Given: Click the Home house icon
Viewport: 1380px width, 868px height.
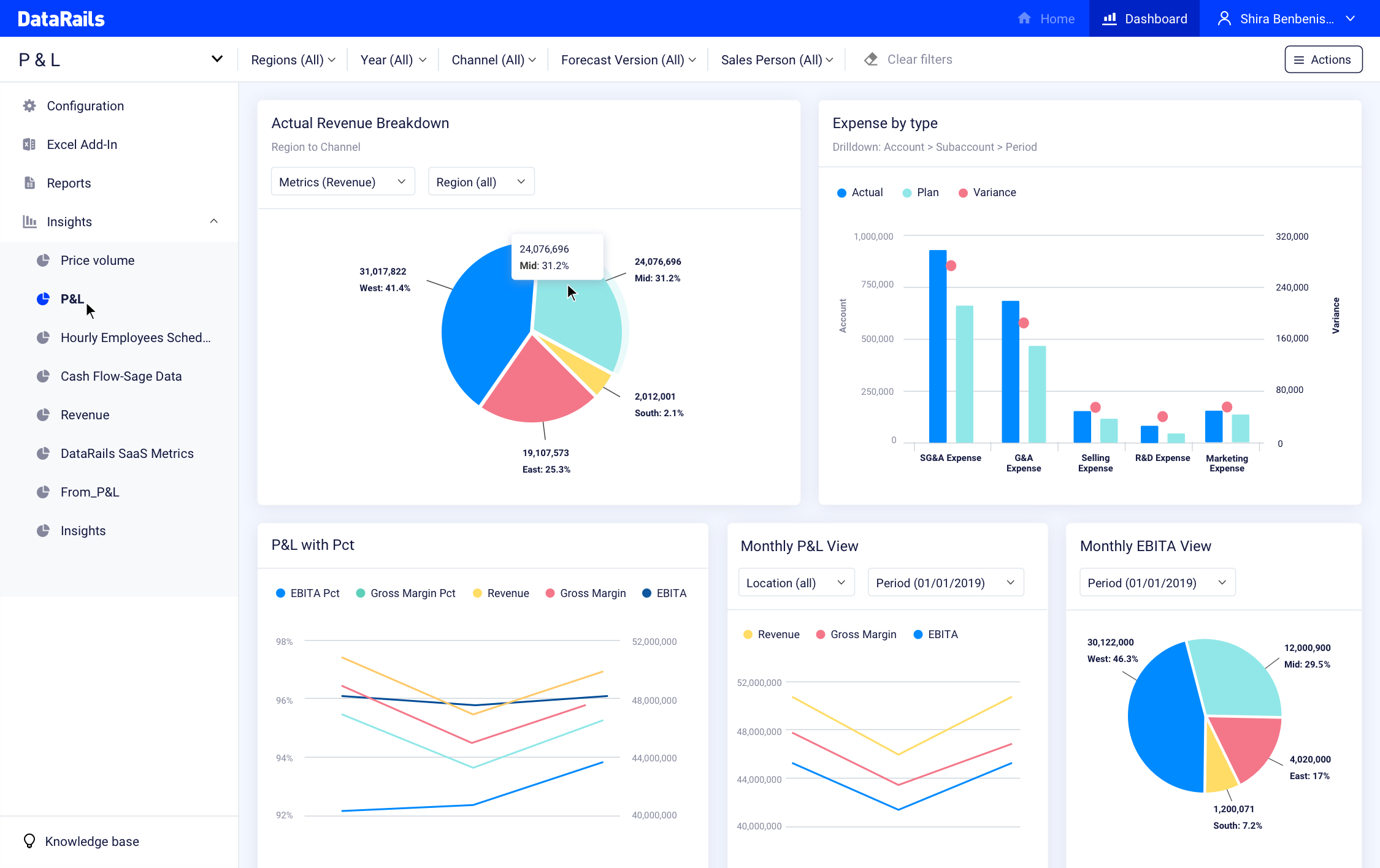Looking at the screenshot, I should click(1024, 18).
